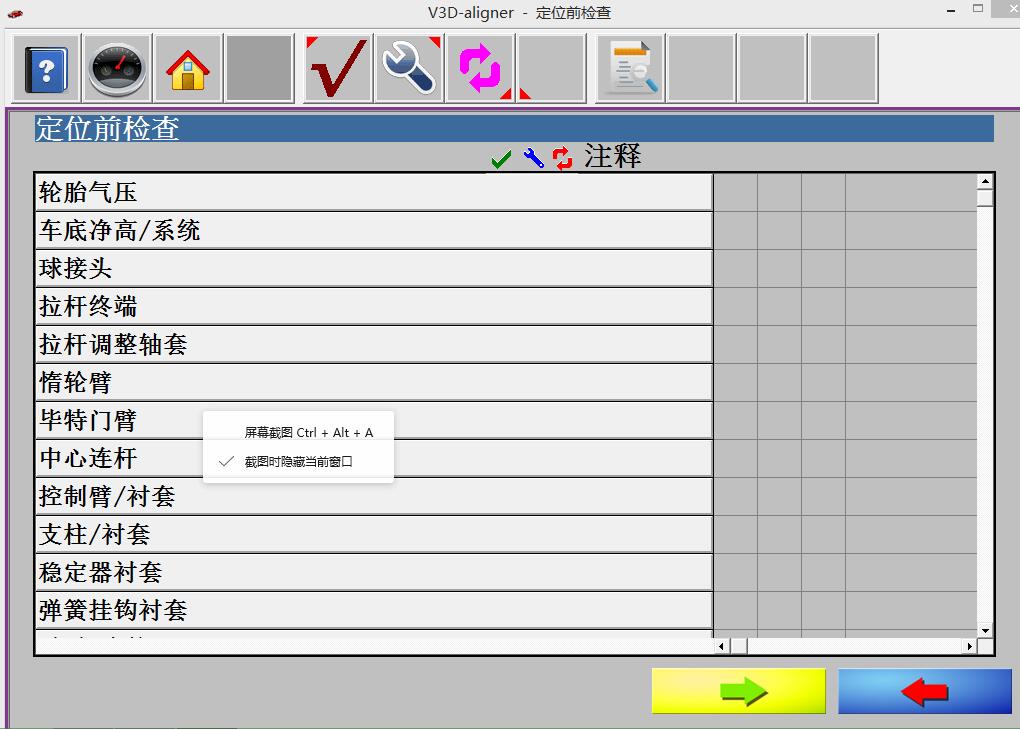The width and height of the screenshot is (1020, 729).
Task: Select the blue wrench toolbar button
Action: (409, 69)
